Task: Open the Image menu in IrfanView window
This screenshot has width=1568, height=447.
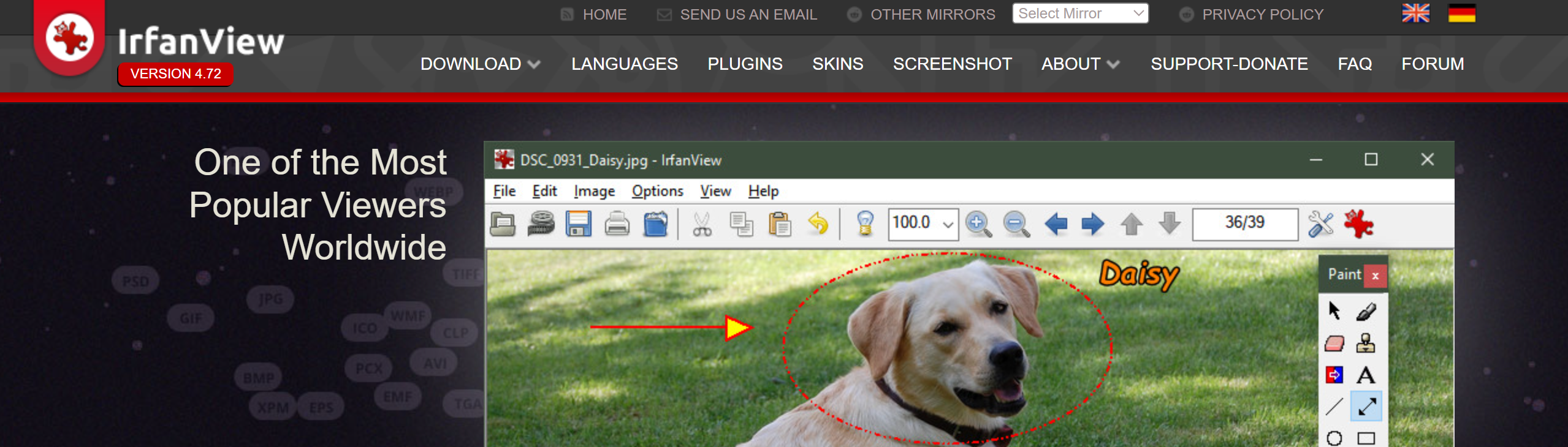Action: 594,192
